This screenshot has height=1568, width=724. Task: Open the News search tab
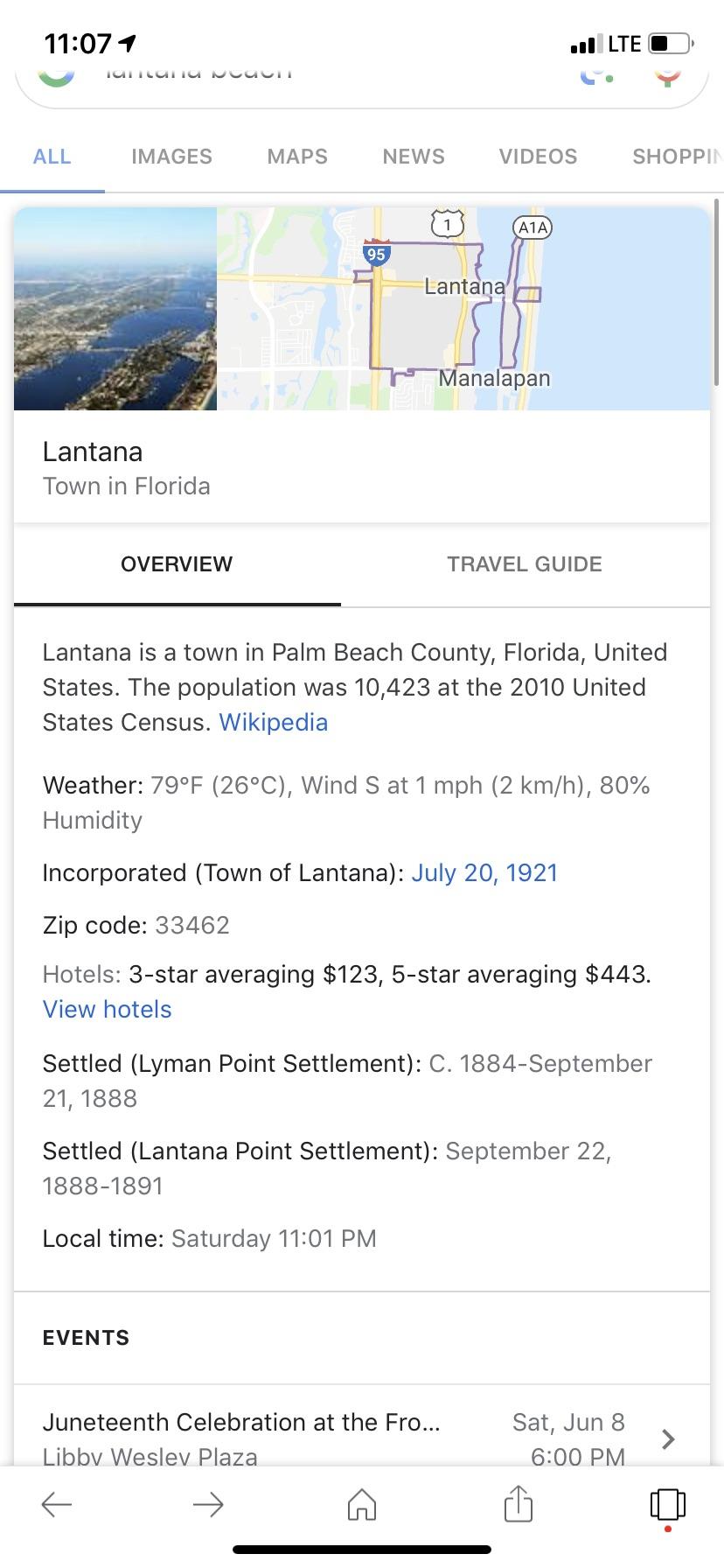(414, 157)
